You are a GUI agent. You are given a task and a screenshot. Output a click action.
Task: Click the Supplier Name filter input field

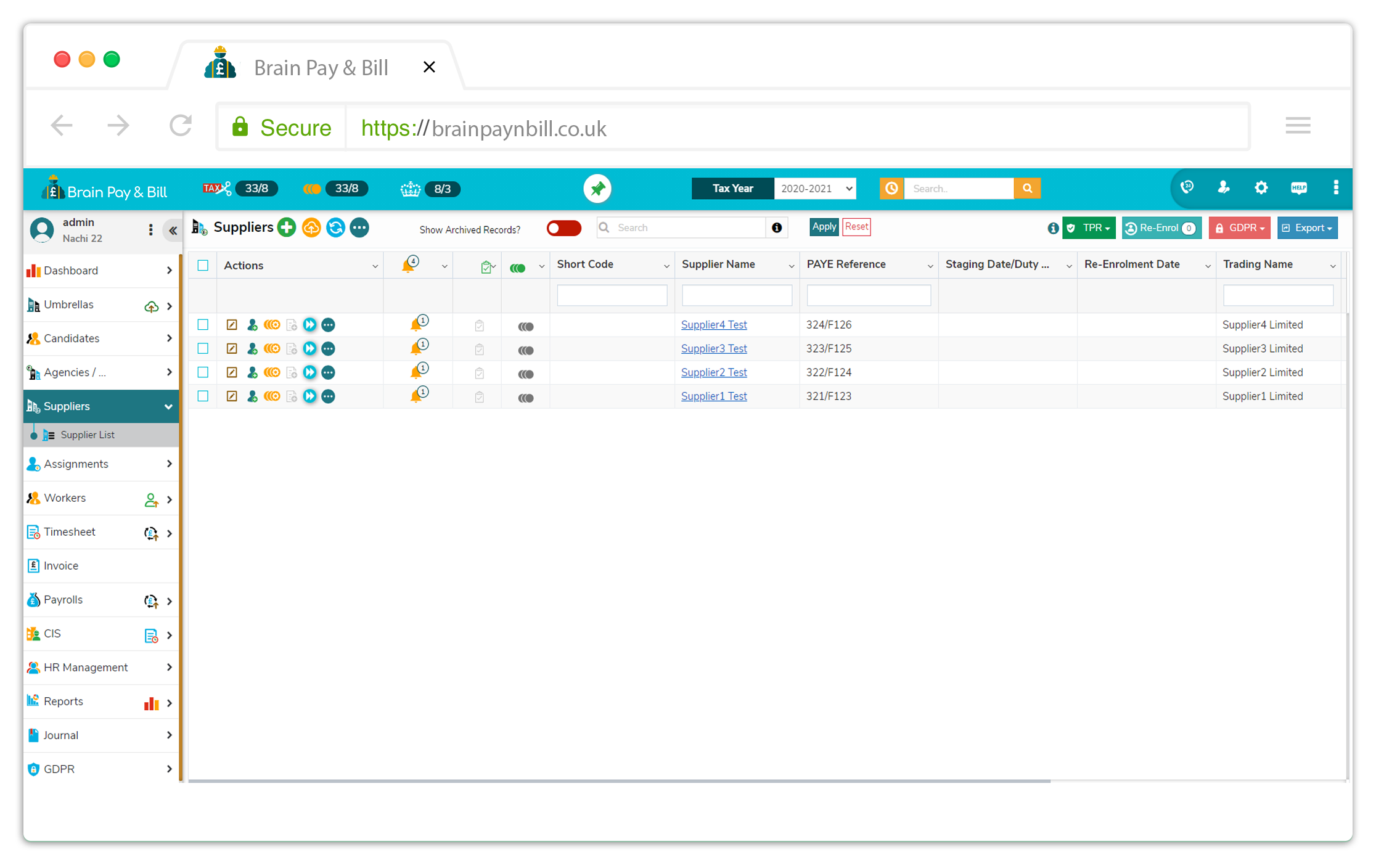click(x=737, y=295)
